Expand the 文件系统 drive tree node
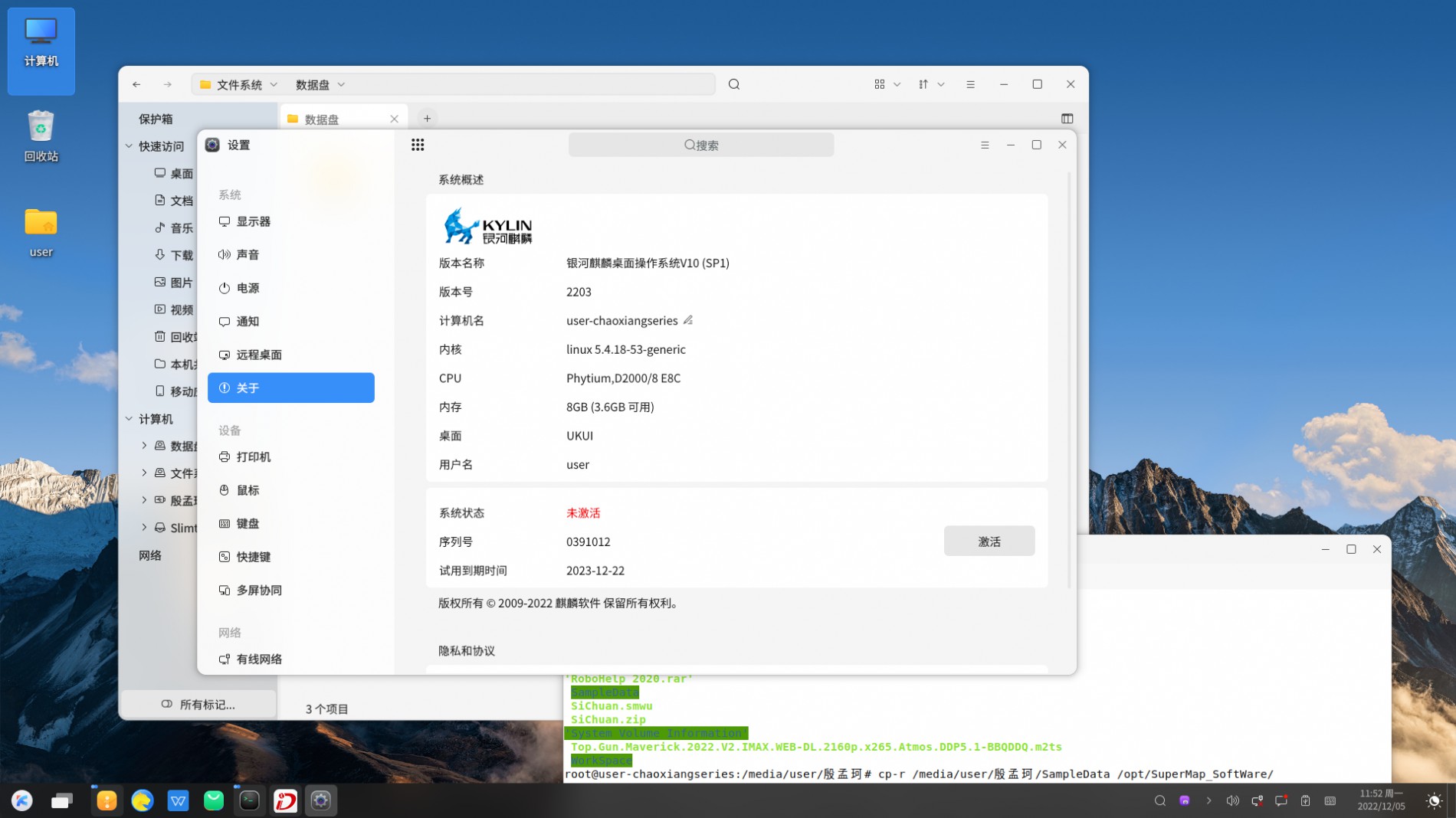Viewport: 1456px width, 818px height. pos(144,473)
